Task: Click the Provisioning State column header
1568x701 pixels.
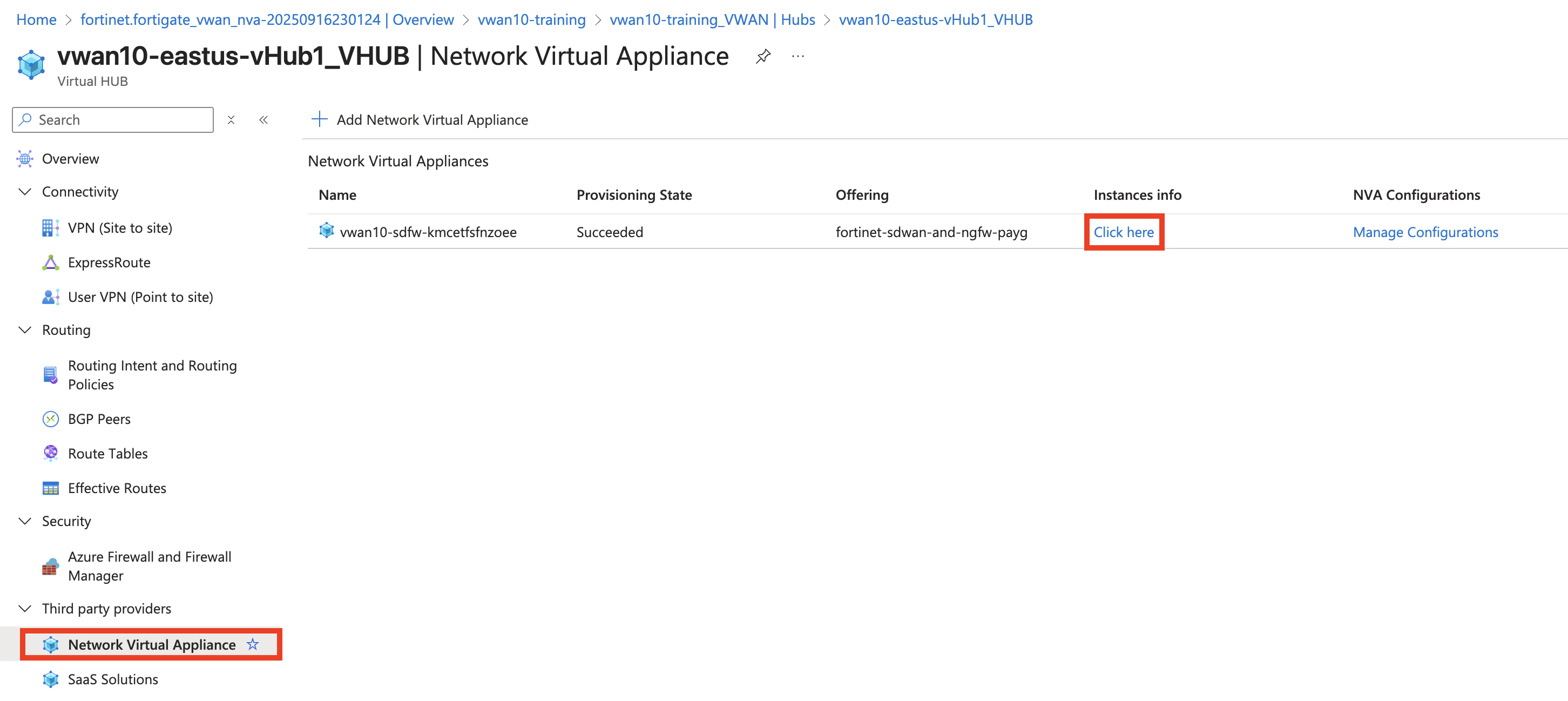Action: pos(634,195)
